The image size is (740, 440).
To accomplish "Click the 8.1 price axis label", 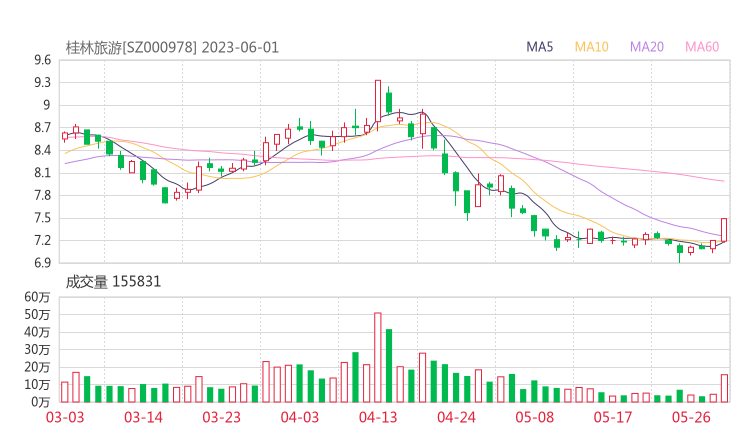I will click(42, 173).
